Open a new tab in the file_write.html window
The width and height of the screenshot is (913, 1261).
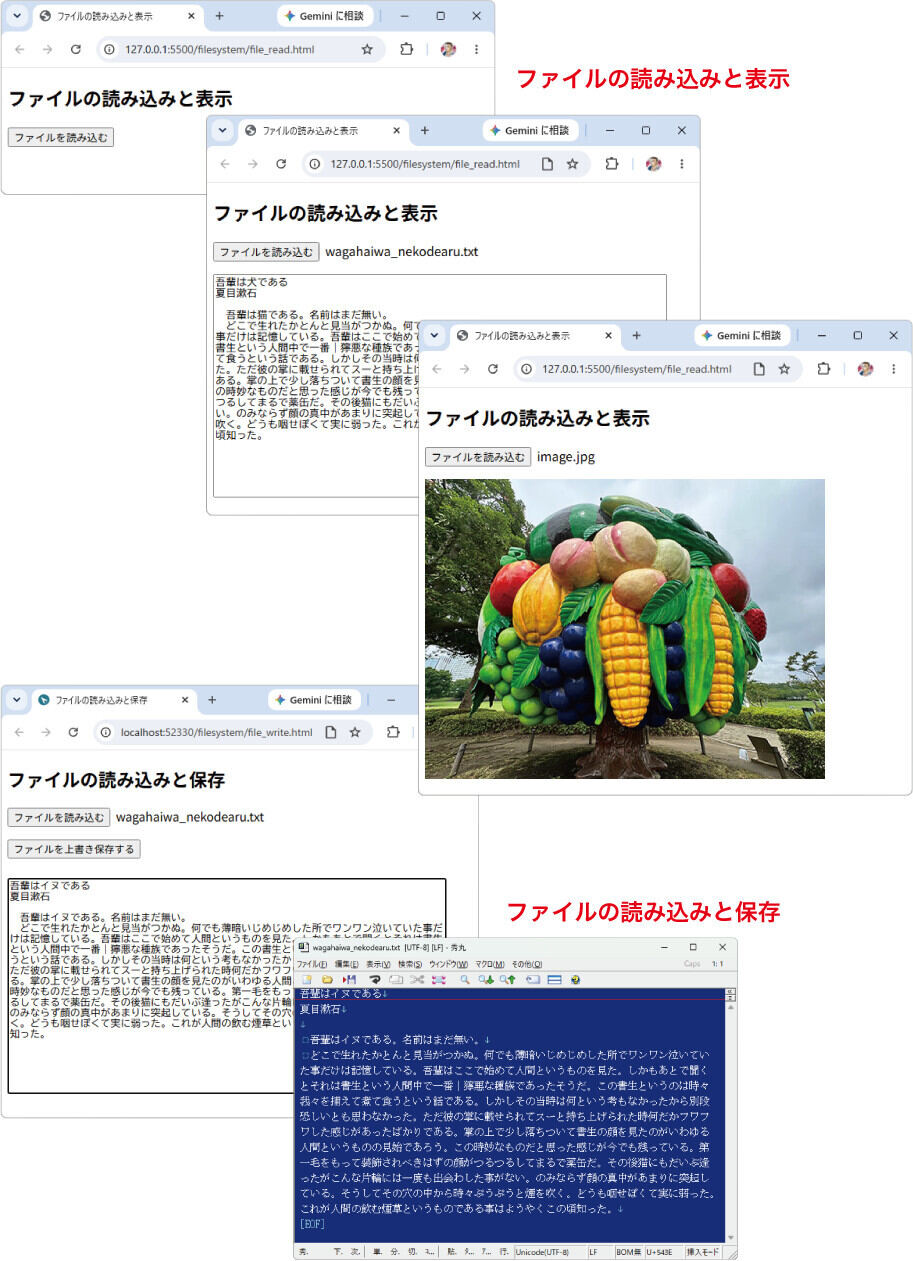pos(212,700)
